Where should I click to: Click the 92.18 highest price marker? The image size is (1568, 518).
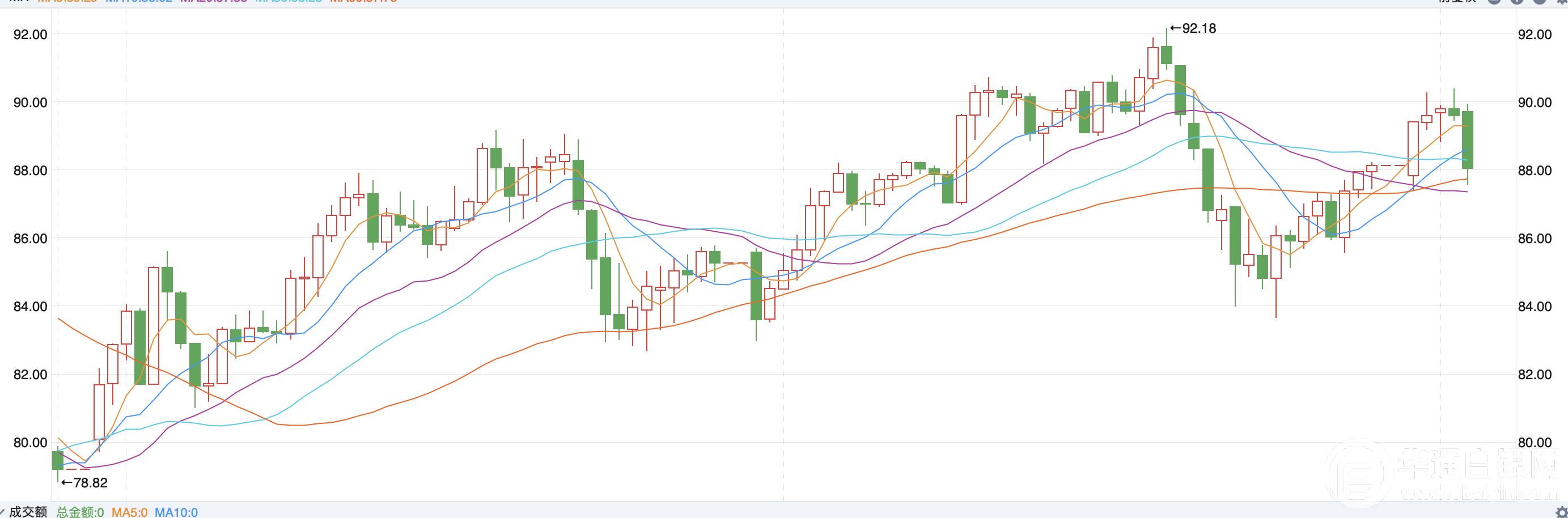(1193, 28)
